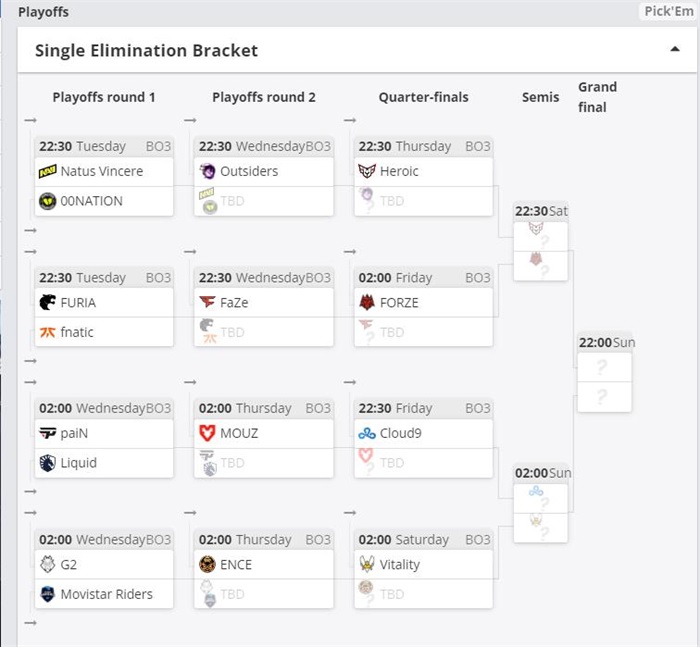Open Outsiders match time header

[x=264, y=146]
